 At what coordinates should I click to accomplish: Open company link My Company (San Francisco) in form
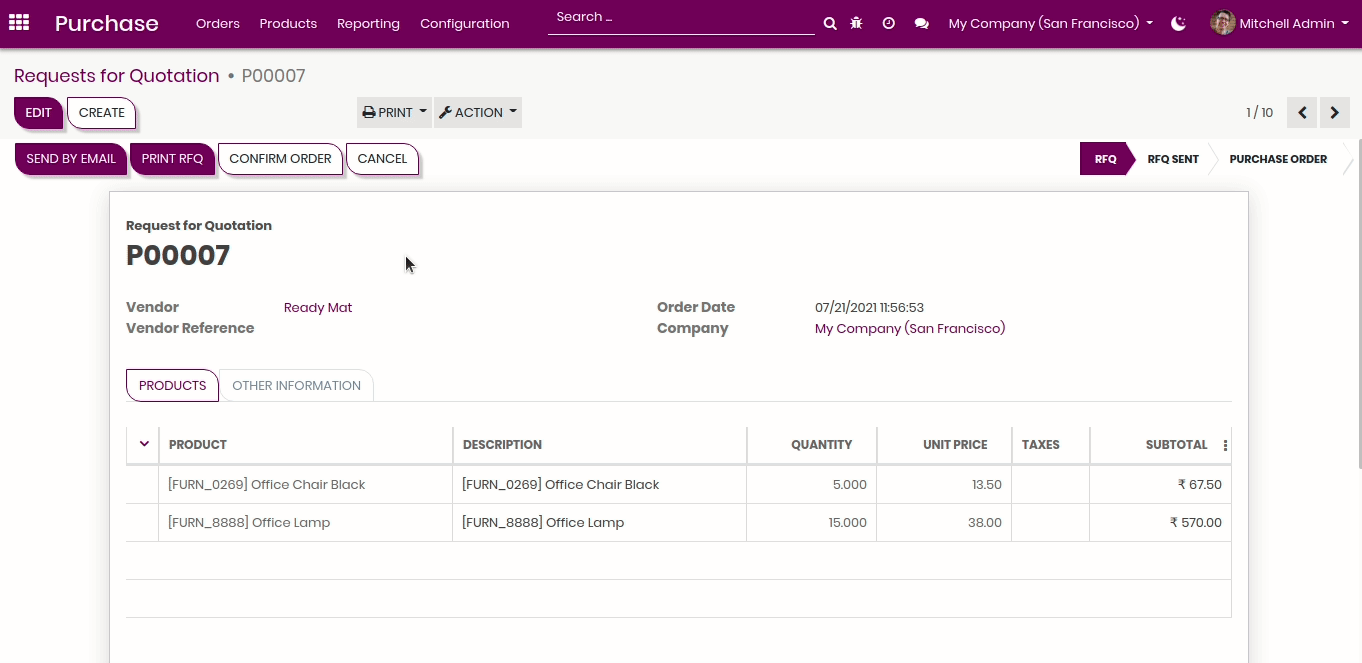[x=910, y=329]
